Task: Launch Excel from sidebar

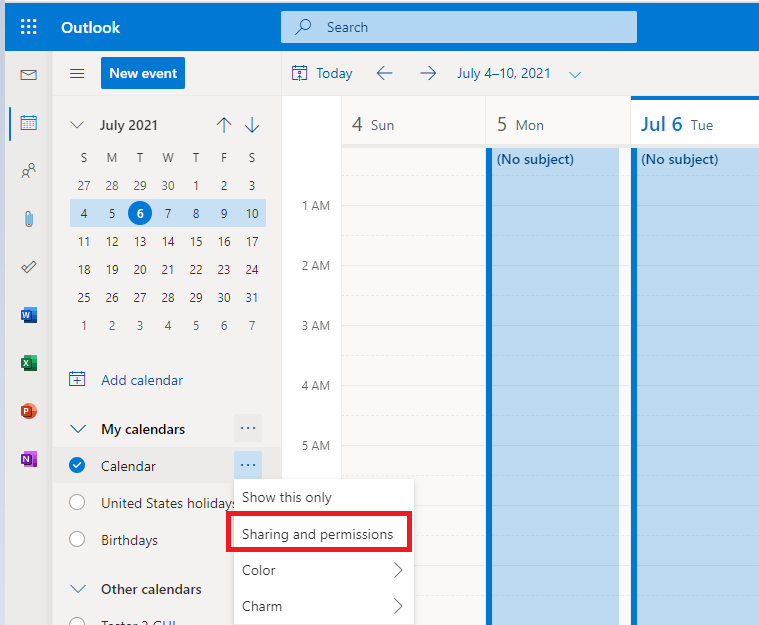Action: point(29,363)
